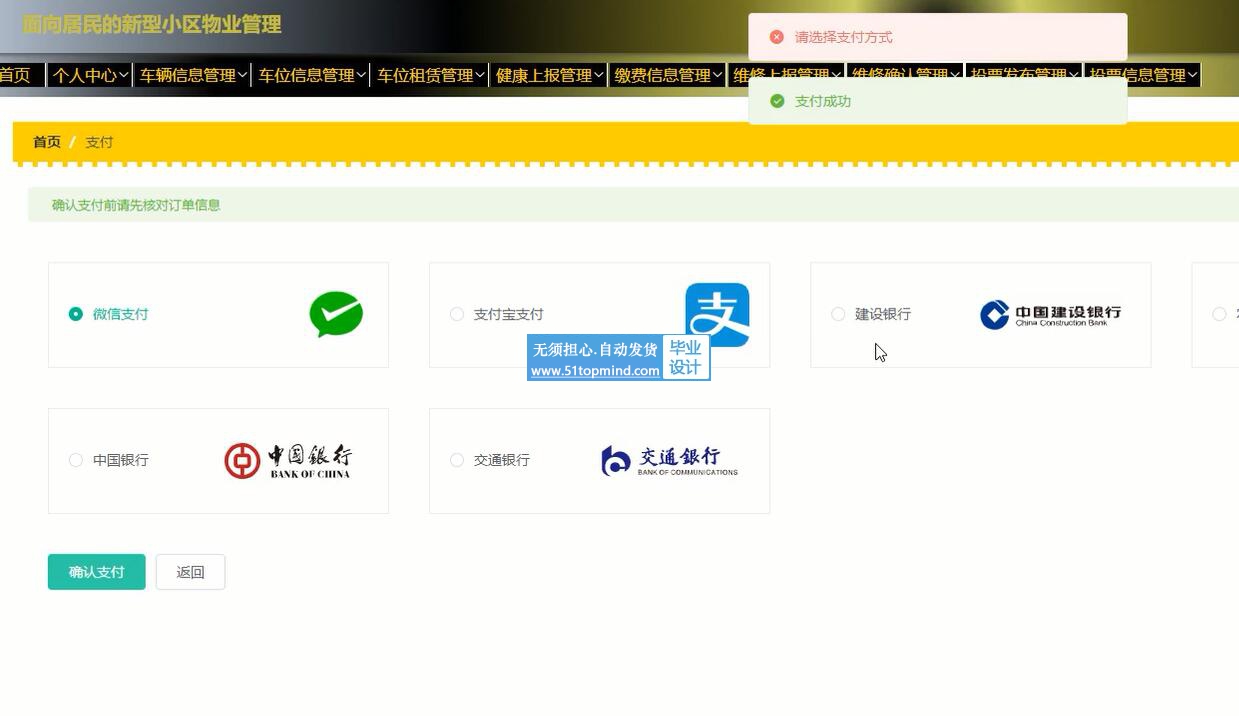Click the site title 面向居民的新型小区物业管理
This screenshot has height=716, width=1239.
tap(152, 24)
